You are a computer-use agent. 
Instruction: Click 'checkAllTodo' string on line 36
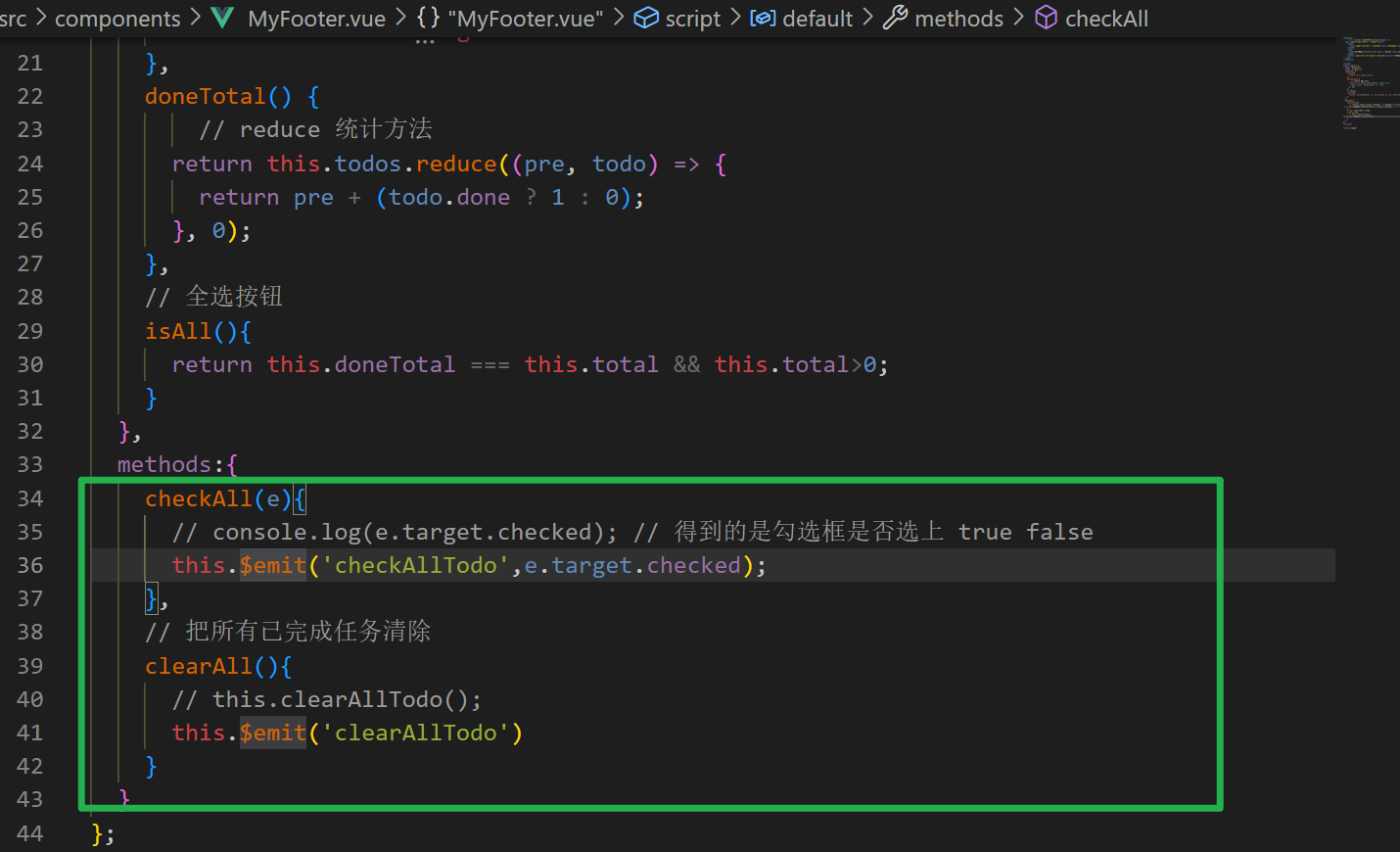[x=416, y=565]
